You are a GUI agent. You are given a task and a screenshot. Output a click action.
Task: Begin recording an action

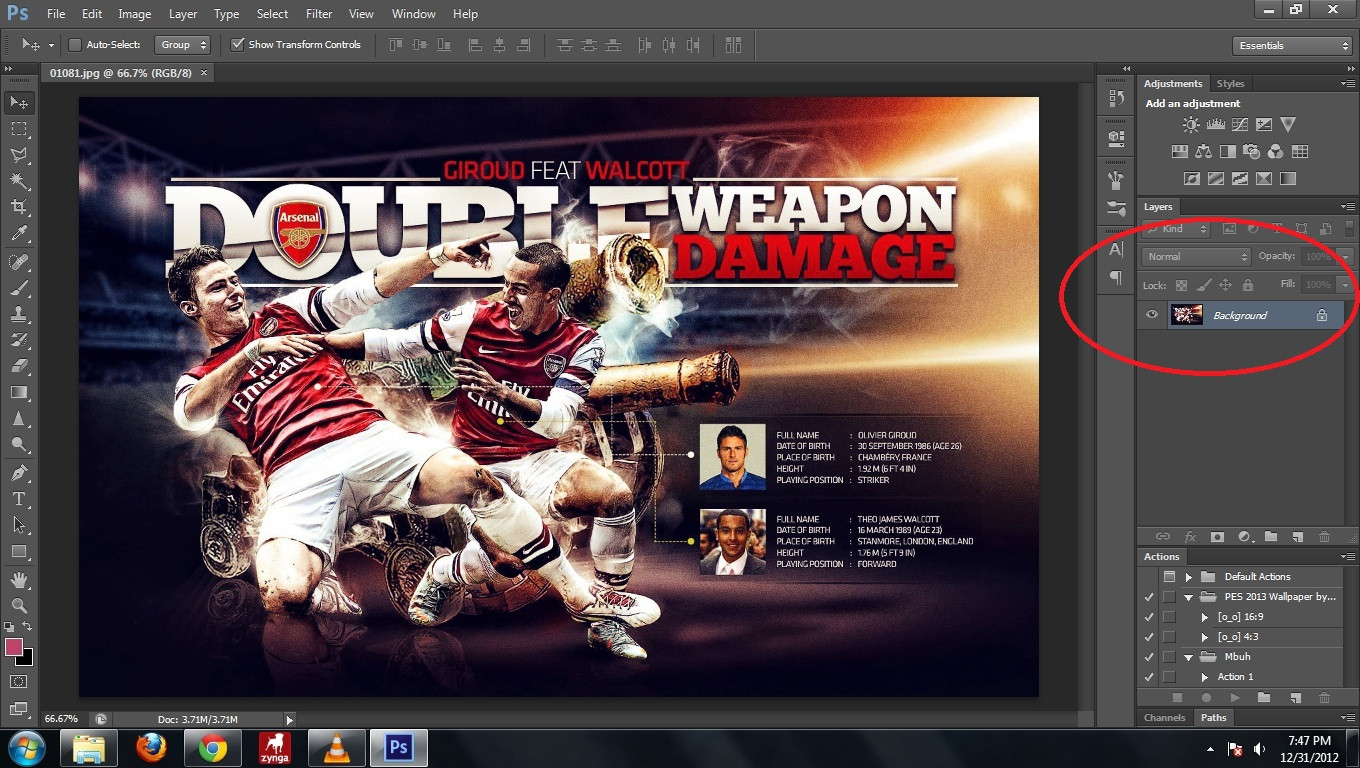click(x=1206, y=698)
